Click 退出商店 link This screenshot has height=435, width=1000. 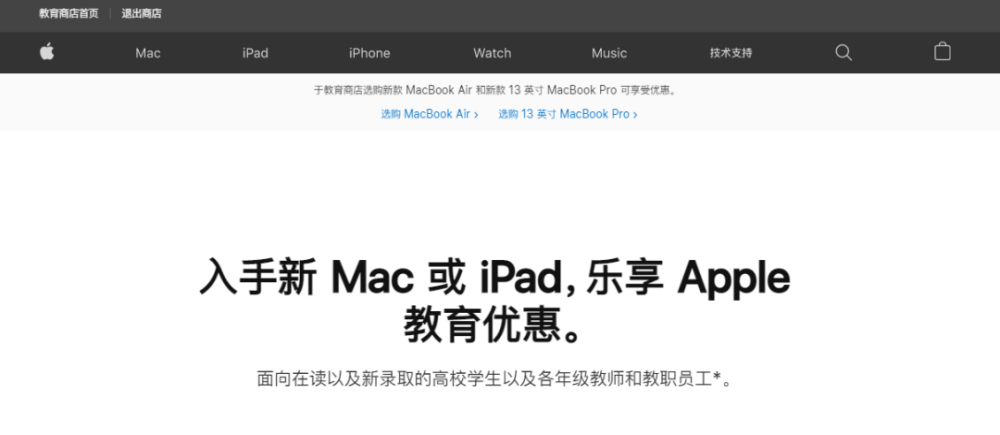pyautogui.click(x=142, y=13)
